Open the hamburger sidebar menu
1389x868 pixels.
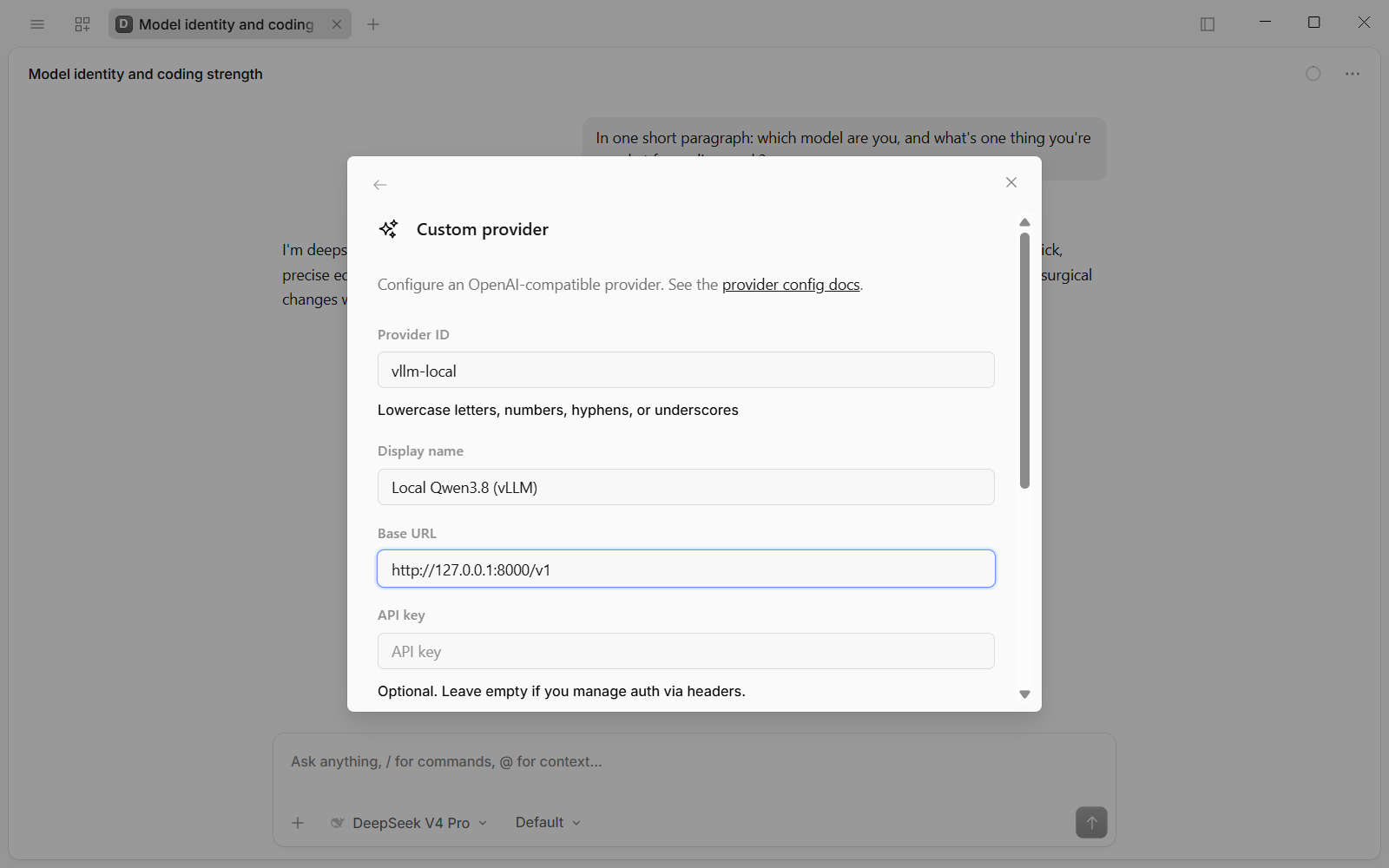[37, 24]
